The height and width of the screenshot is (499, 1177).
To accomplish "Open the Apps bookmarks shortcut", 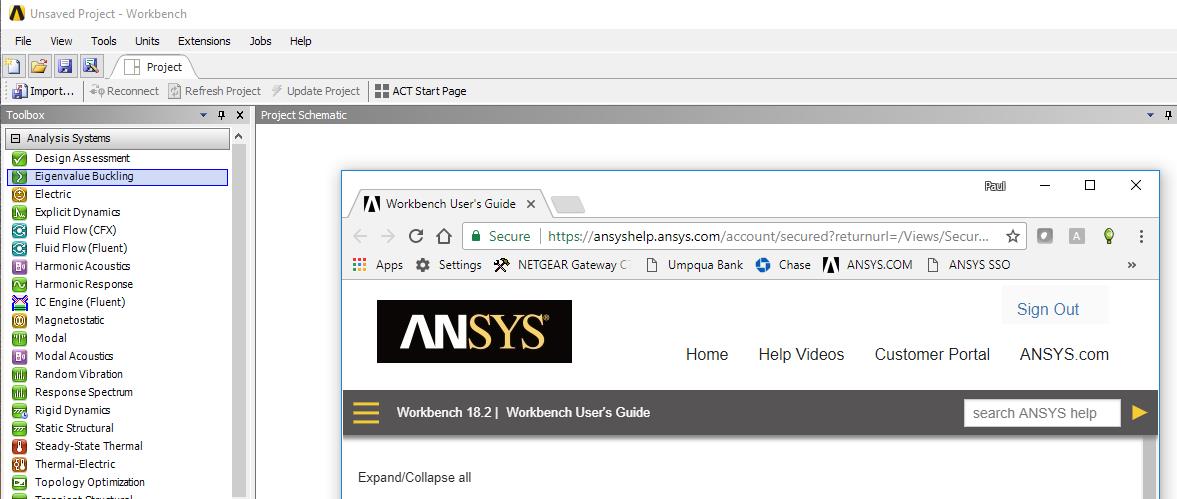I will pyautogui.click(x=378, y=265).
